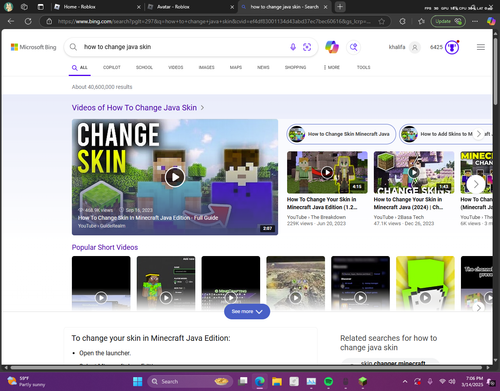
Task: Open the Edge Workspaces icon
Action: click(x=24, y=7)
